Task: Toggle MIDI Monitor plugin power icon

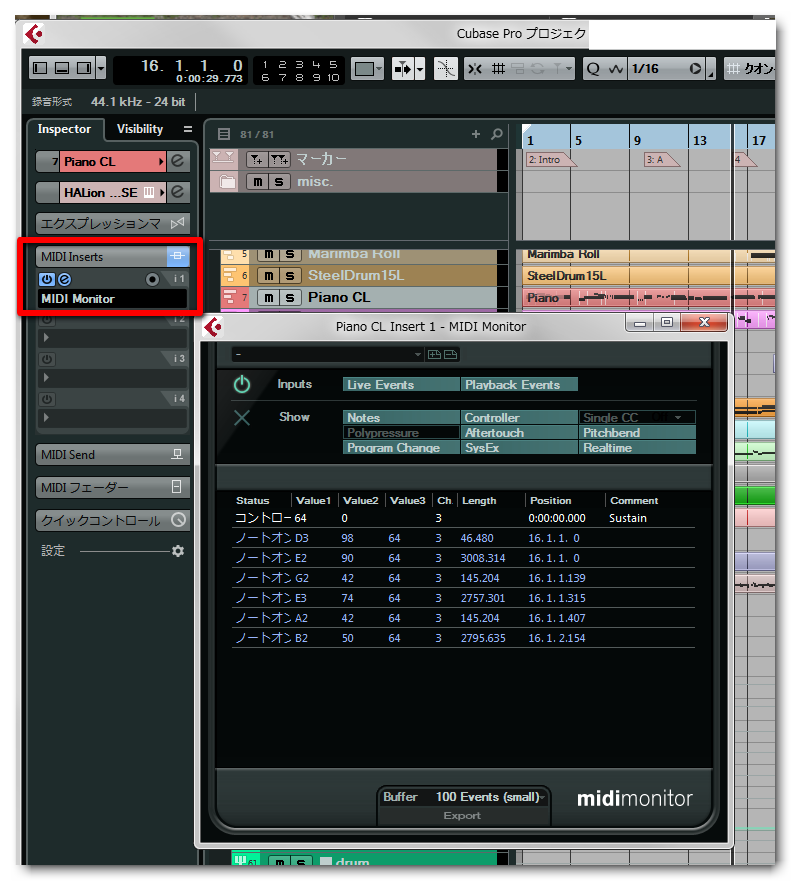Action: 242,385
